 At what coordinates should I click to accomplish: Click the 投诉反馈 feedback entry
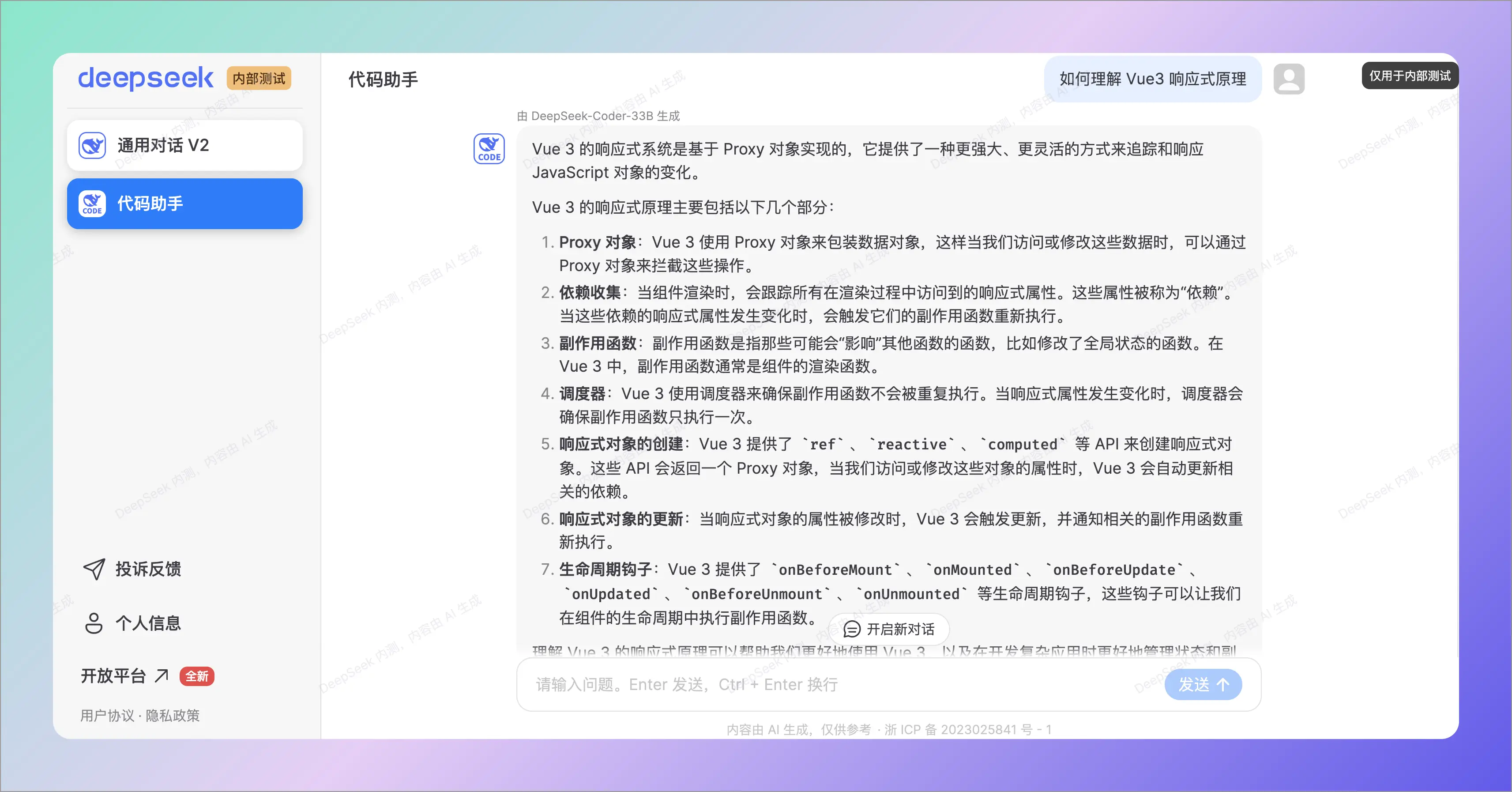pos(147,569)
